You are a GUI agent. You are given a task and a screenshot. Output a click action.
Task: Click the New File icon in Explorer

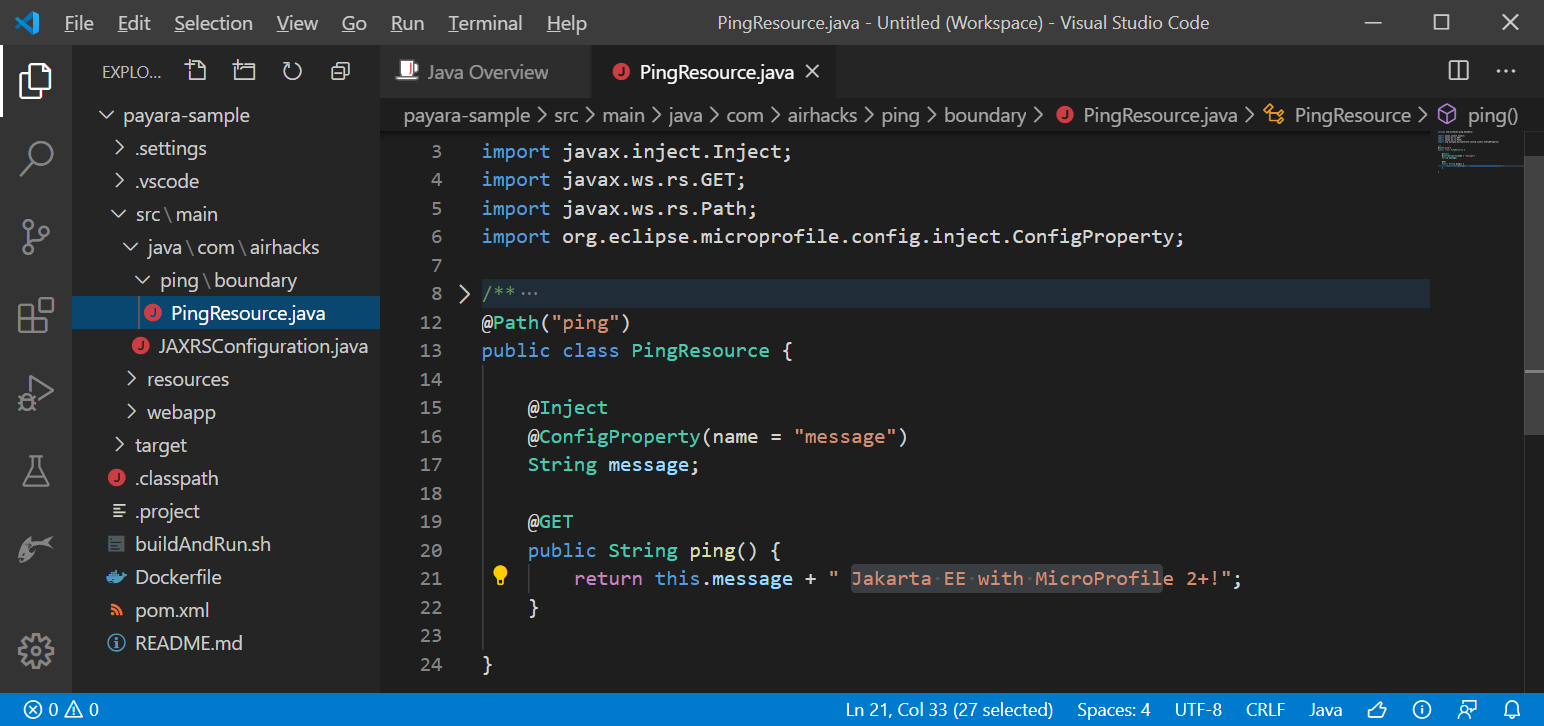tap(196, 71)
